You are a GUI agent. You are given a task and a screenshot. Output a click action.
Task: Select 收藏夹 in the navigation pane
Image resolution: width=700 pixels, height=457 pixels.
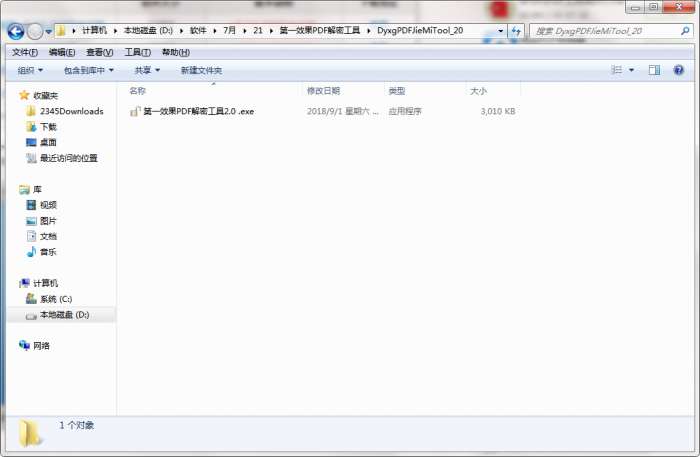coord(46,96)
